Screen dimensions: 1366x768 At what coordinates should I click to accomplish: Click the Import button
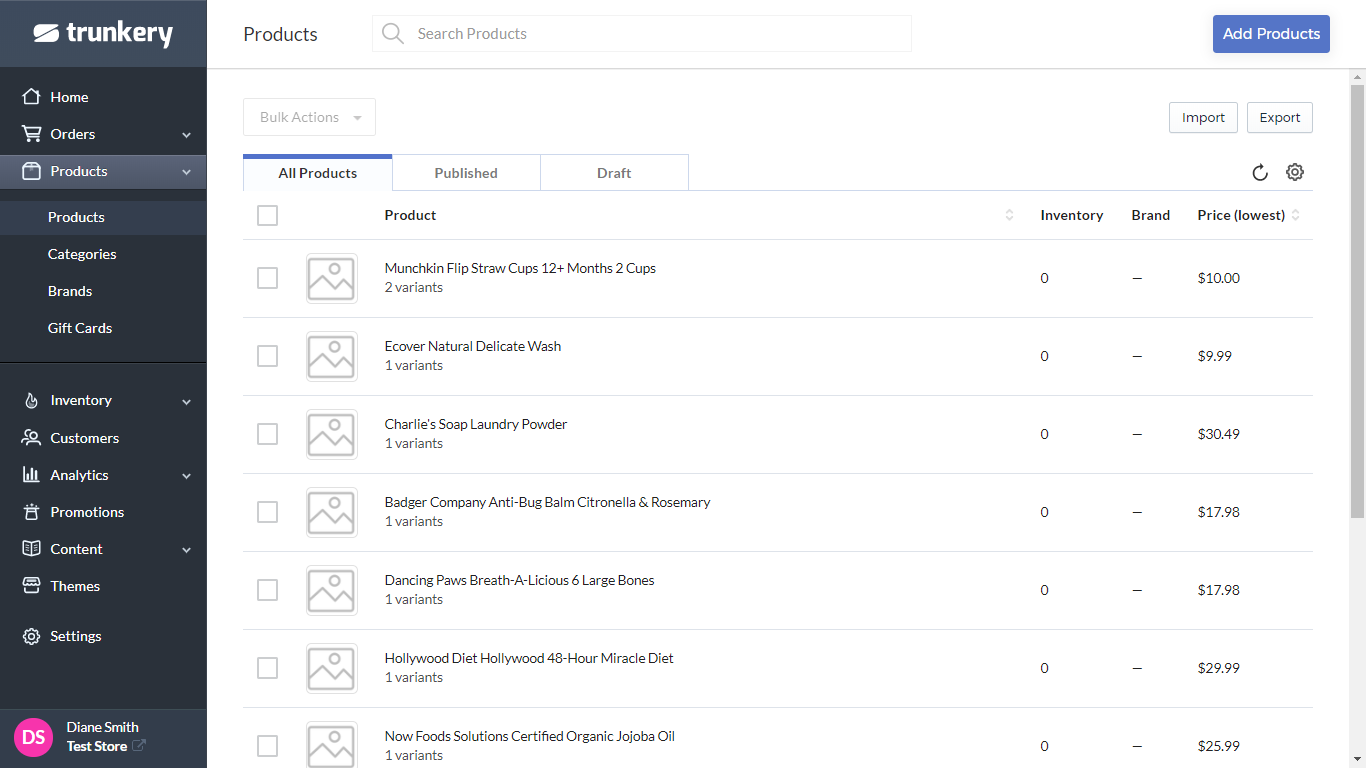[x=1203, y=117]
